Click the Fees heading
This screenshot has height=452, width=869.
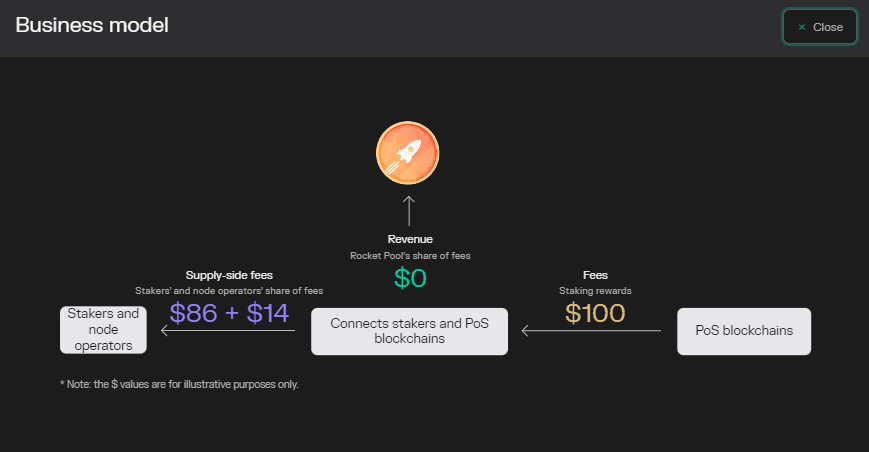(x=595, y=274)
